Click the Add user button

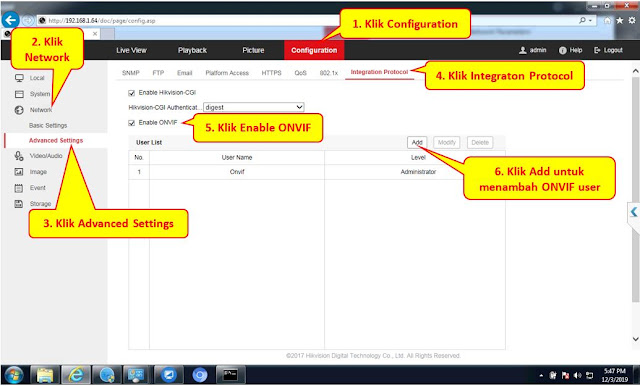(x=417, y=142)
